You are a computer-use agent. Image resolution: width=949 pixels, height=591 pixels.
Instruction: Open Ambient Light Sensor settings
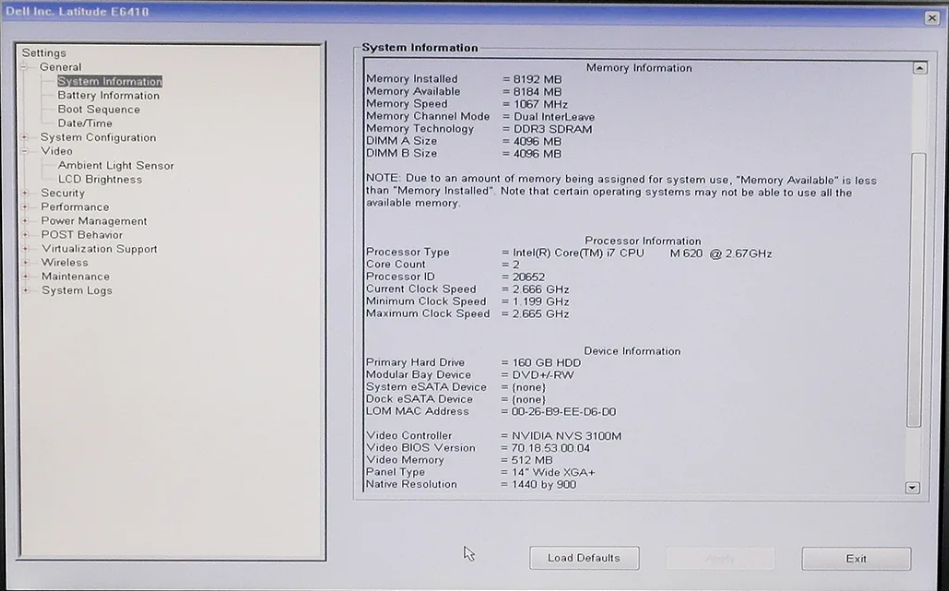(x=115, y=165)
